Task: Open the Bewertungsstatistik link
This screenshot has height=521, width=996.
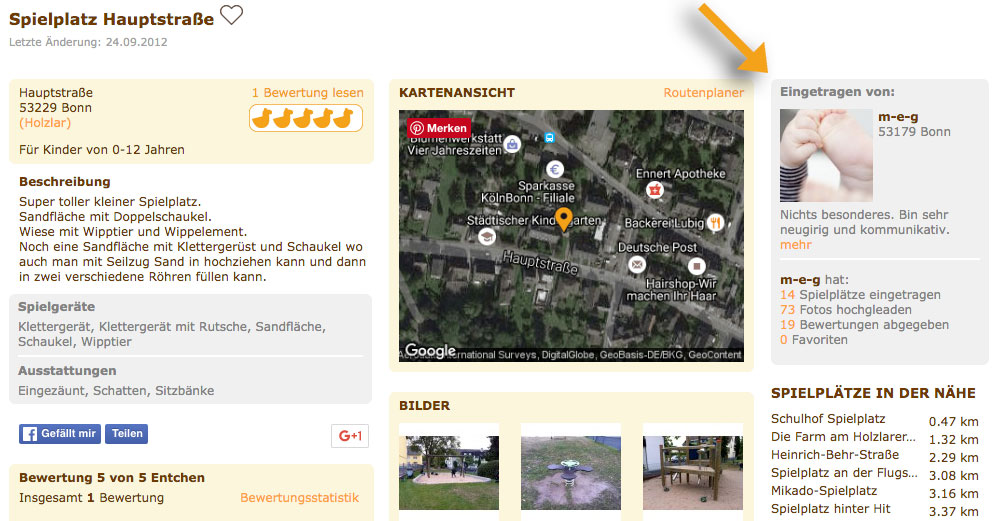Action: pos(299,497)
